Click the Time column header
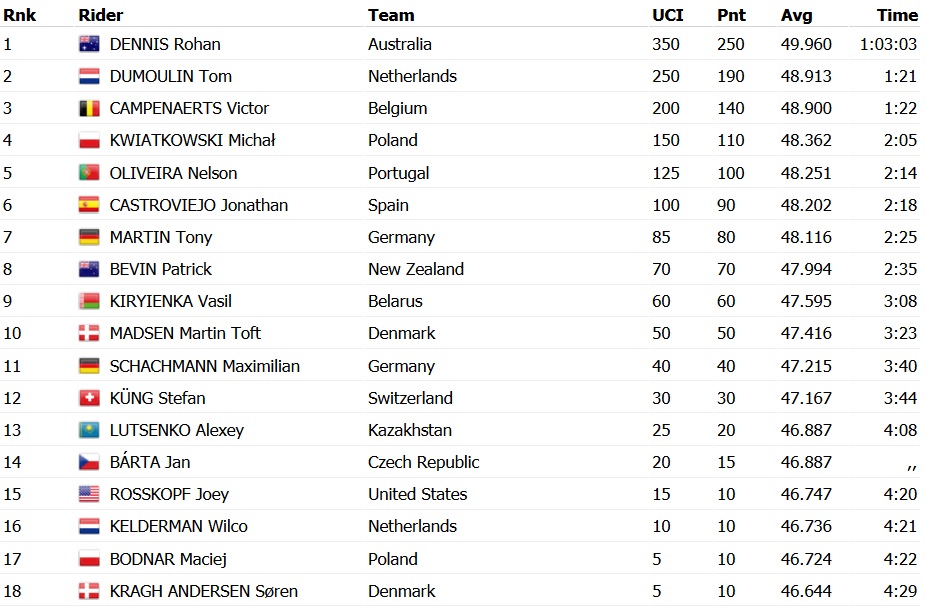 [x=897, y=15]
